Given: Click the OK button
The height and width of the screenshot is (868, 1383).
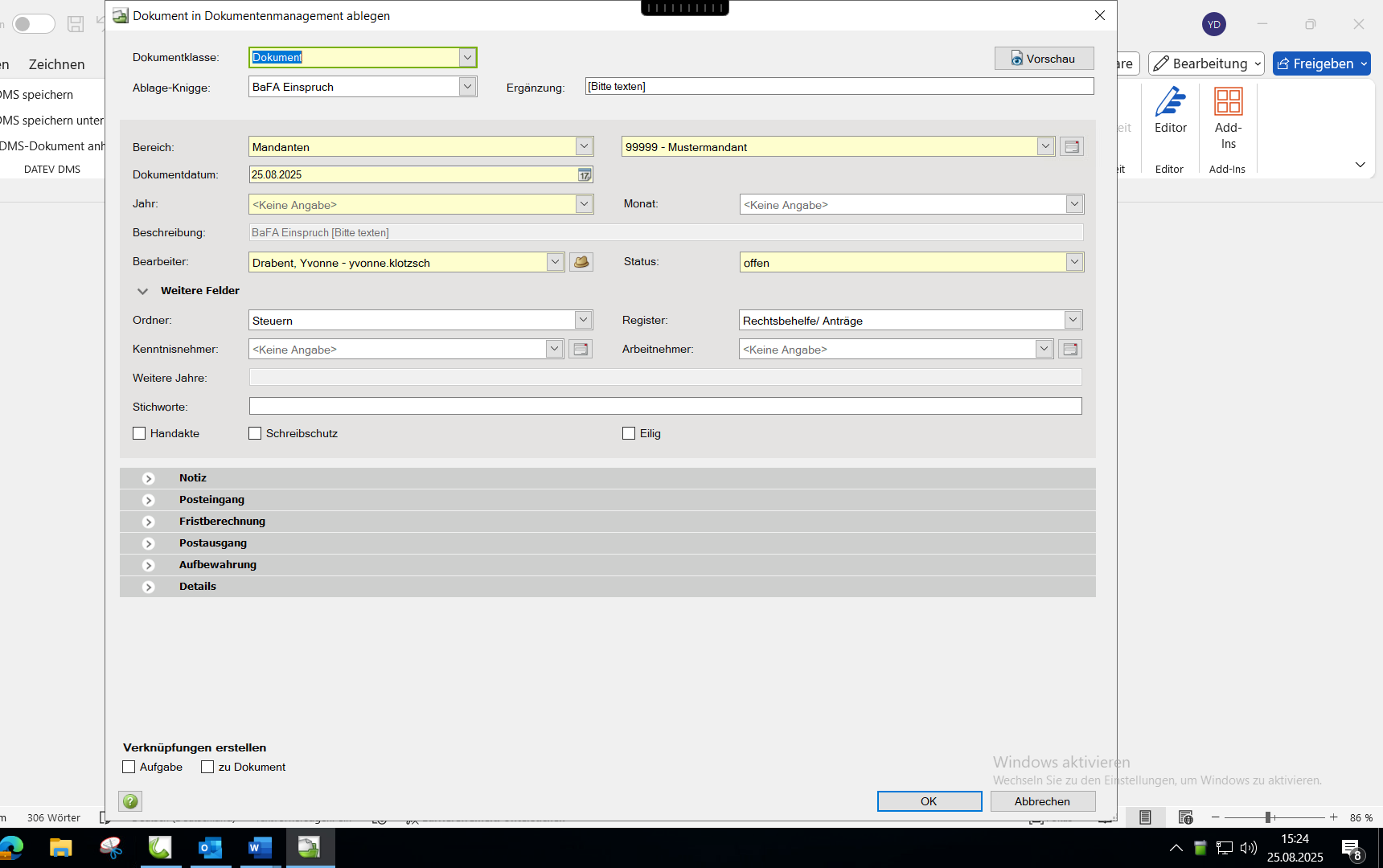Looking at the screenshot, I should coord(929,801).
